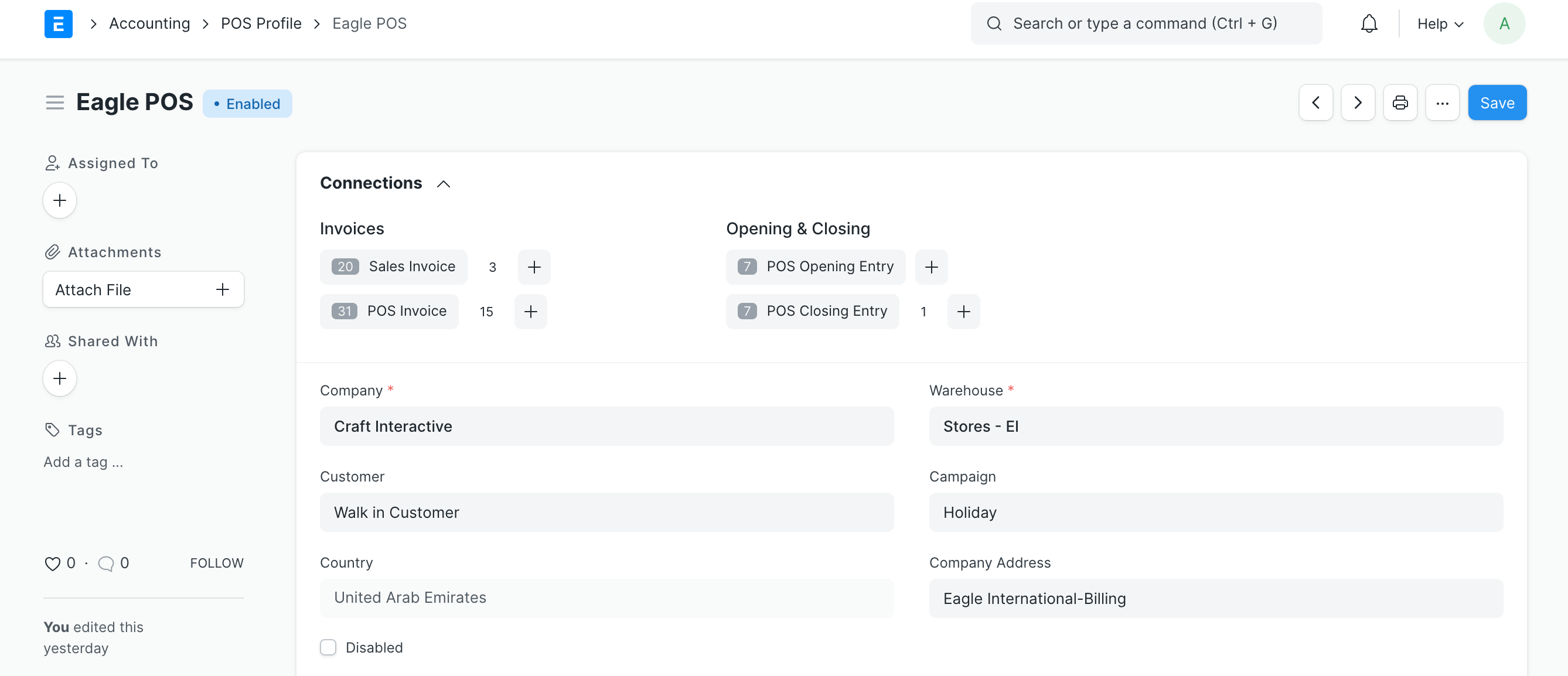Click the print icon button
The width and height of the screenshot is (1568, 676).
pos(1399,103)
